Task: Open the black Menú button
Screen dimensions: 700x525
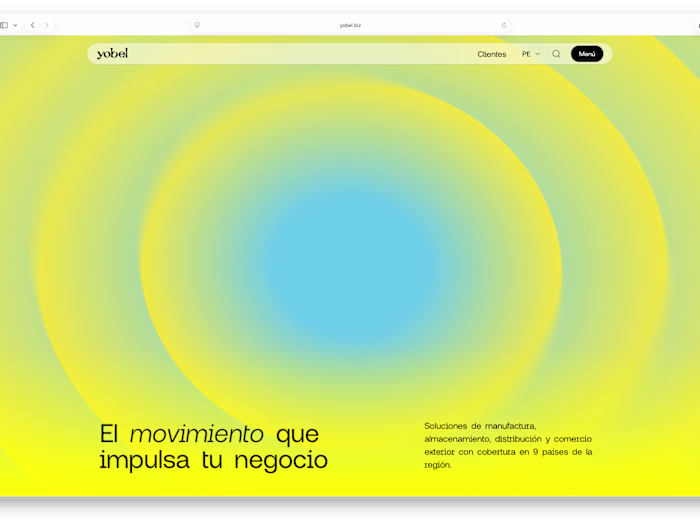Action: pos(587,54)
